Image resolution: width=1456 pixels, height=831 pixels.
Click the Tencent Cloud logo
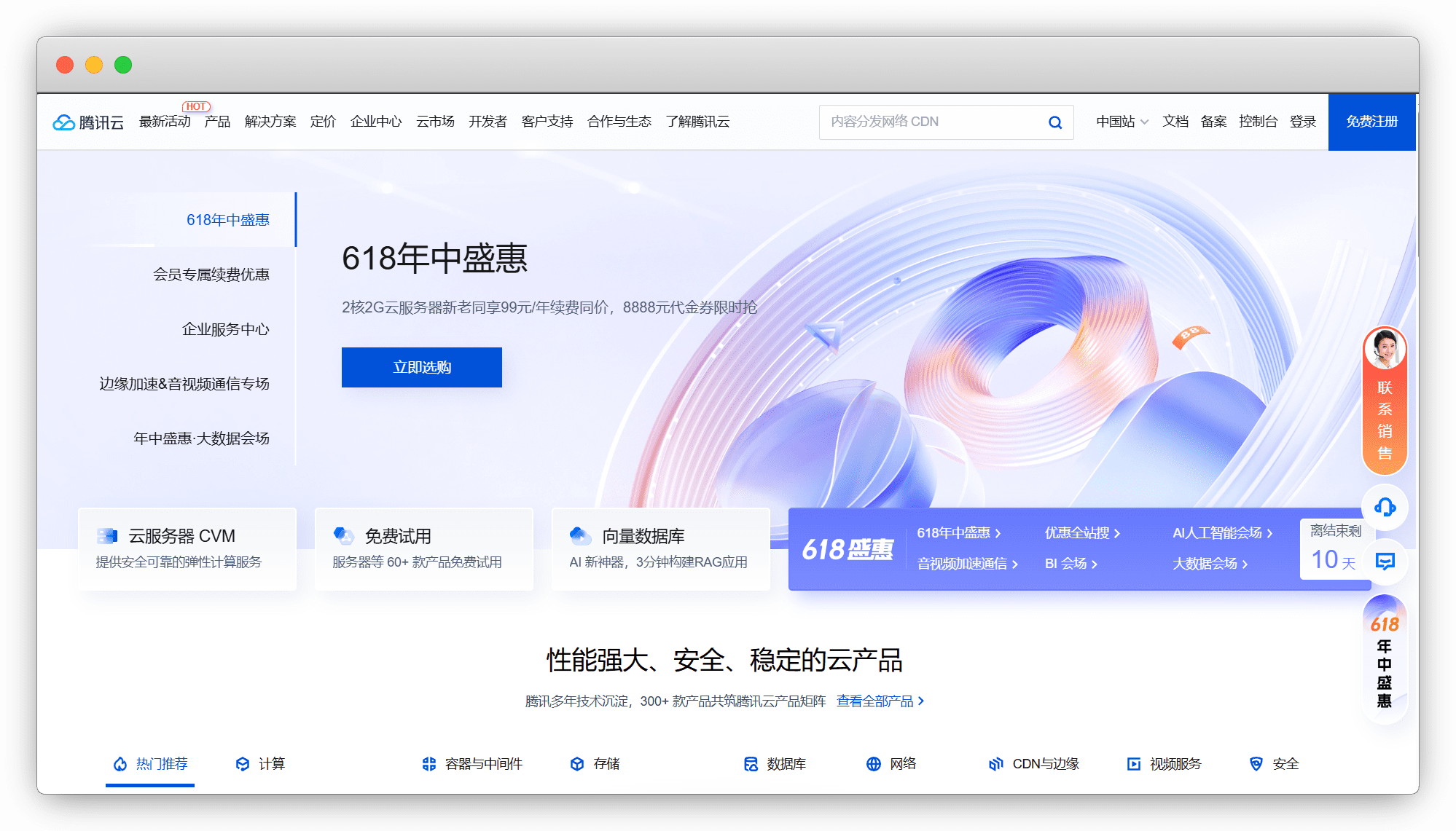(88, 122)
